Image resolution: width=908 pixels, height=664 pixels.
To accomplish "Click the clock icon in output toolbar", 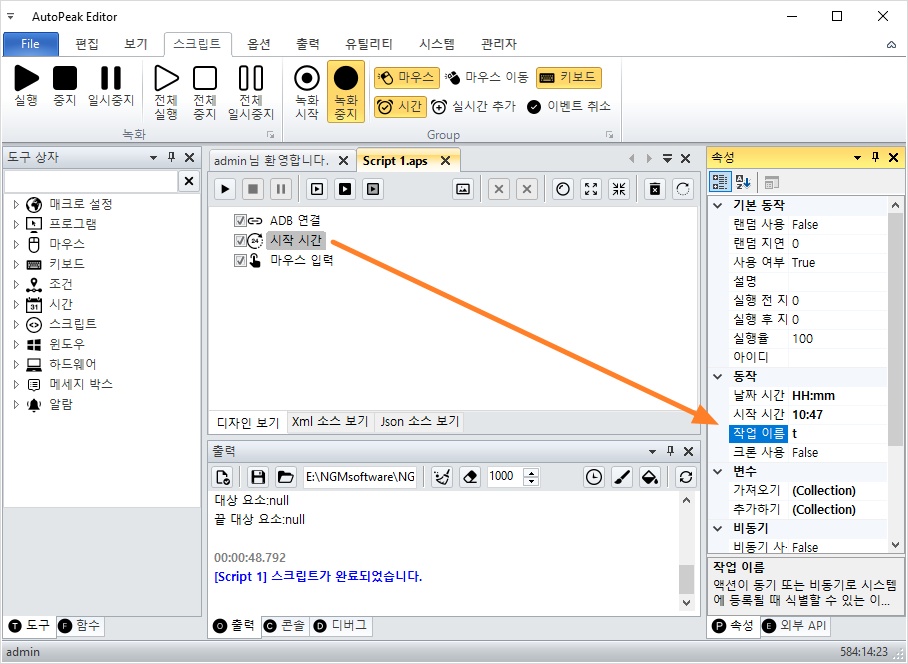I will pyautogui.click(x=594, y=477).
